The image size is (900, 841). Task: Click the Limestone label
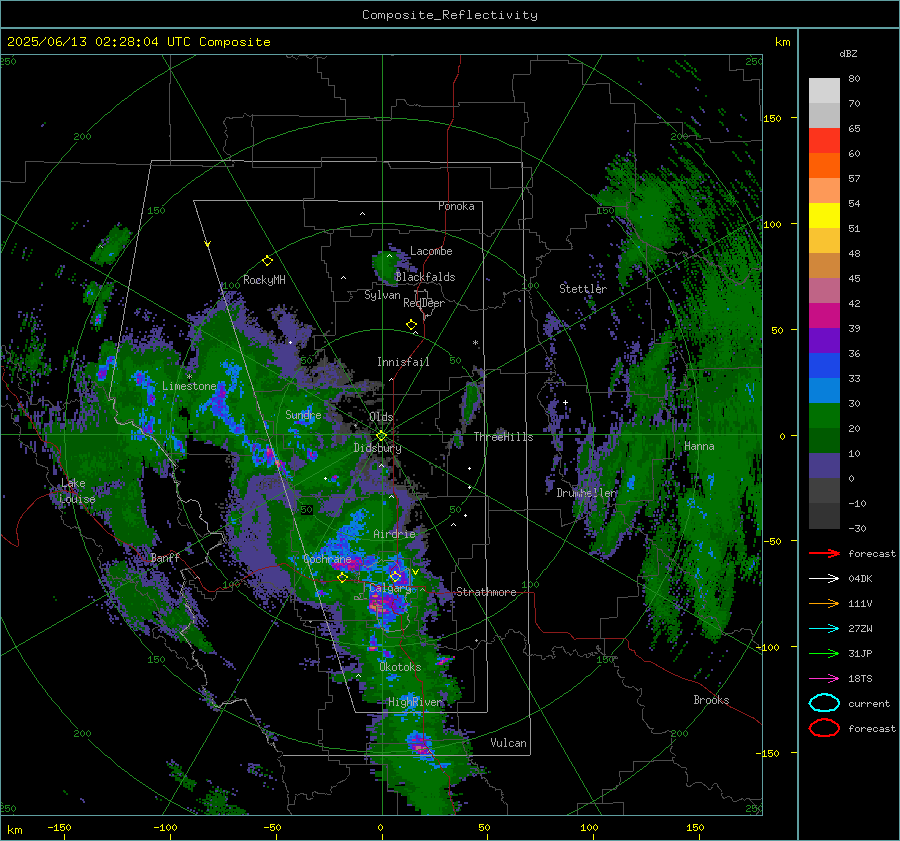pyautogui.click(x=189, y=386)
